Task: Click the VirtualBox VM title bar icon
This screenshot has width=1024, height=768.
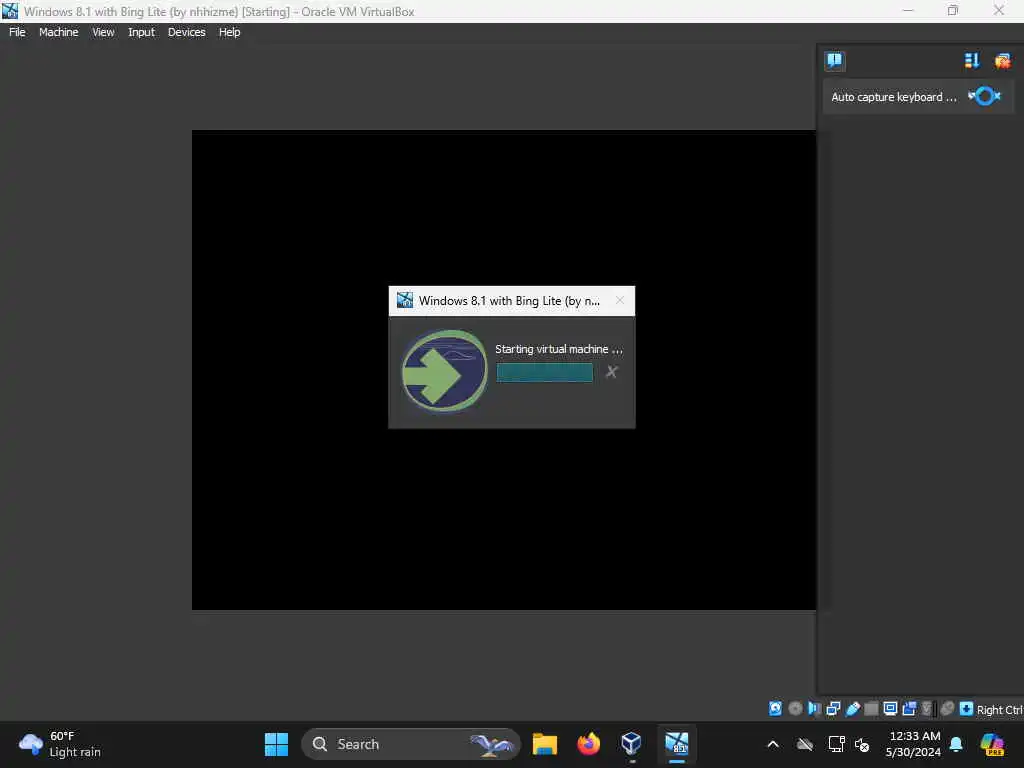Action: tap(10, 11)
